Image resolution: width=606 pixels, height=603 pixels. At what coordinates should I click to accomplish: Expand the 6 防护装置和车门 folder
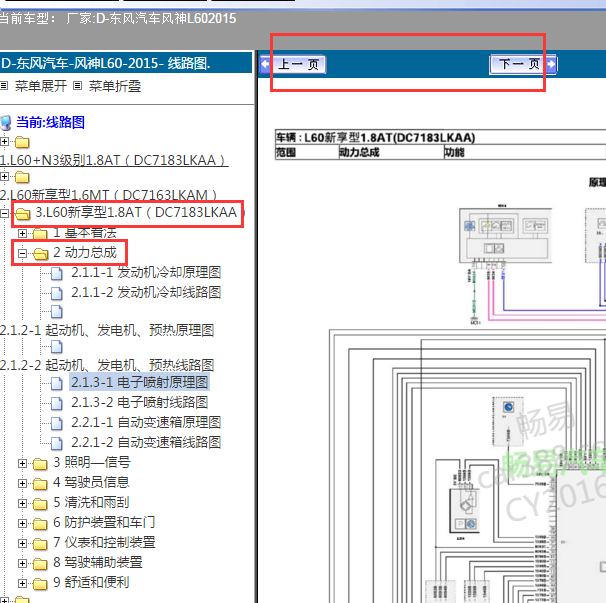(x=22, y=524)
